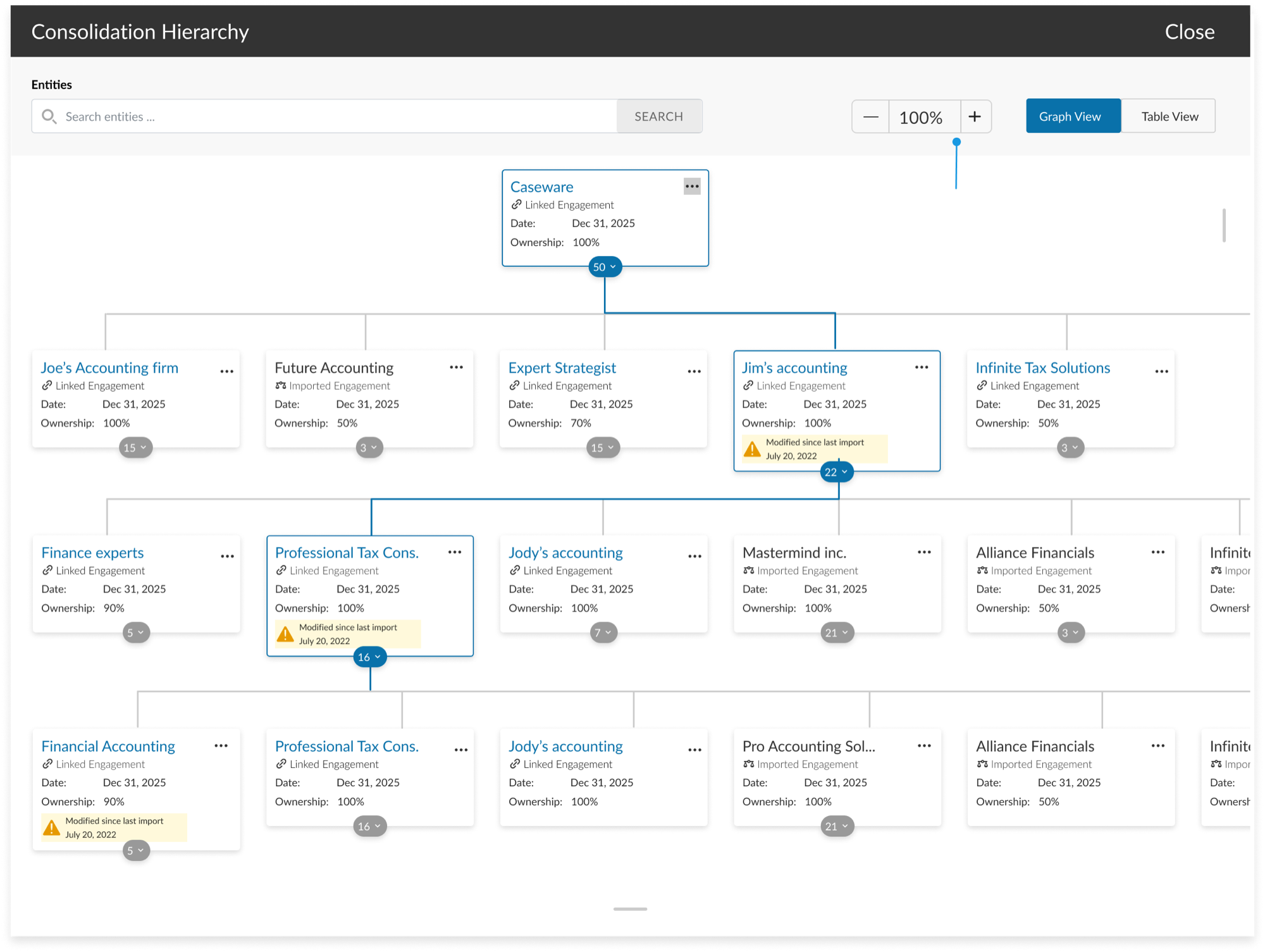Open the Financial Accounting card ellipsis menu
The image size is (1265, 952).
click(x=221, y=746)
